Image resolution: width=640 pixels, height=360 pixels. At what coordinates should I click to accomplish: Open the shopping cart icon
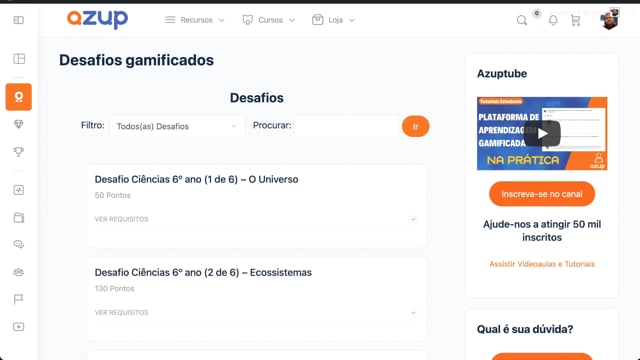[x=576, y=20]
